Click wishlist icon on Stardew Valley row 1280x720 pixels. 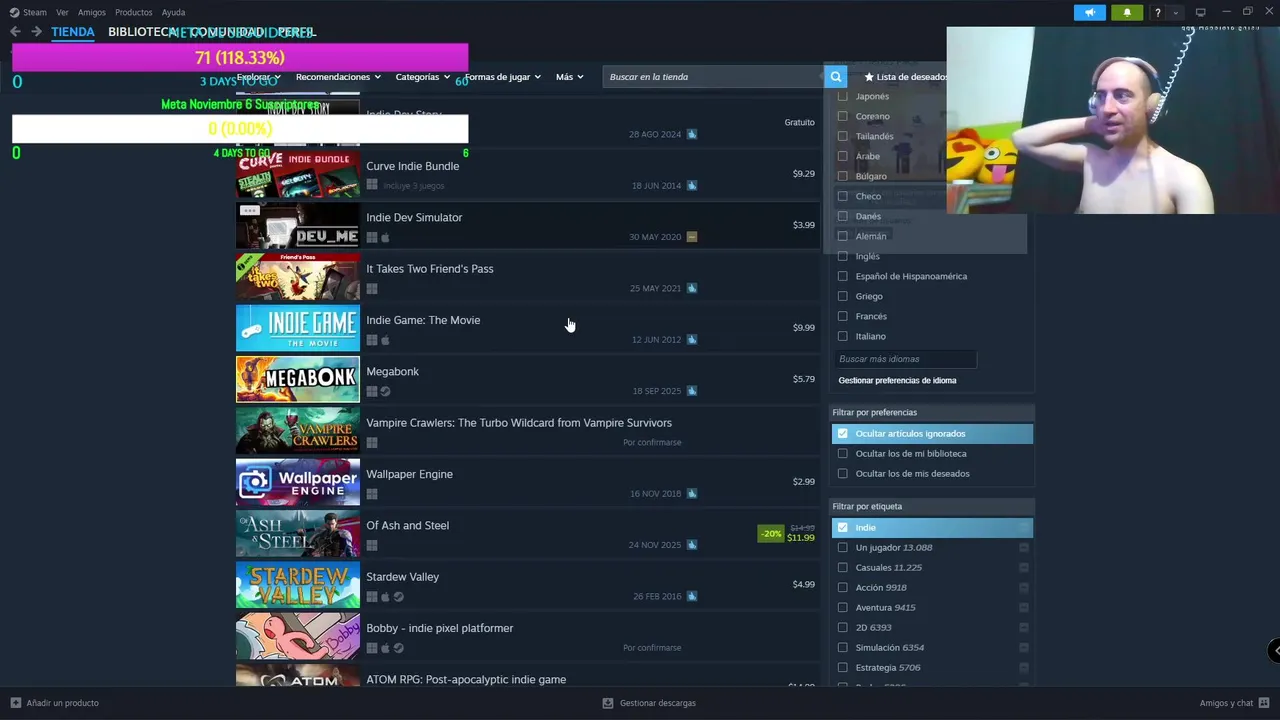692,596
